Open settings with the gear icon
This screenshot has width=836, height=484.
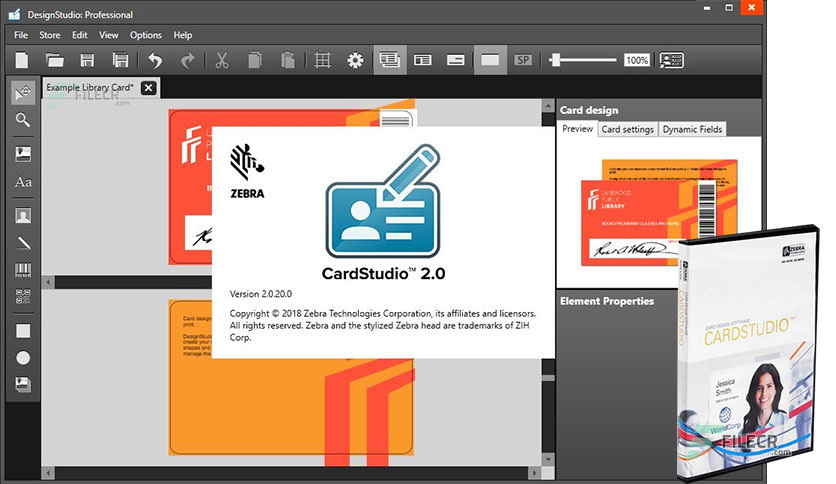(x=355, y=60)
